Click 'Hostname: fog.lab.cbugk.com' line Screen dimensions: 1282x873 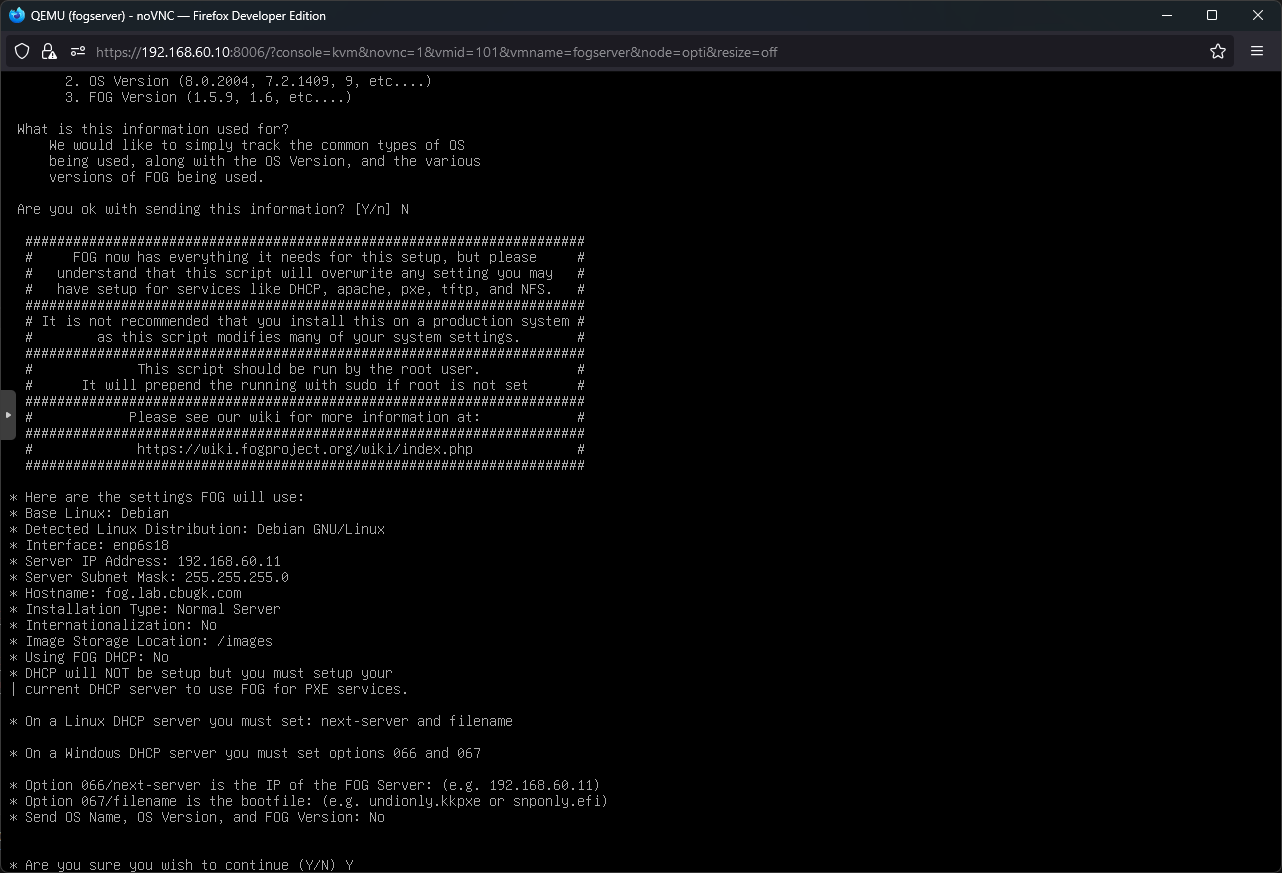click(125, 593)
